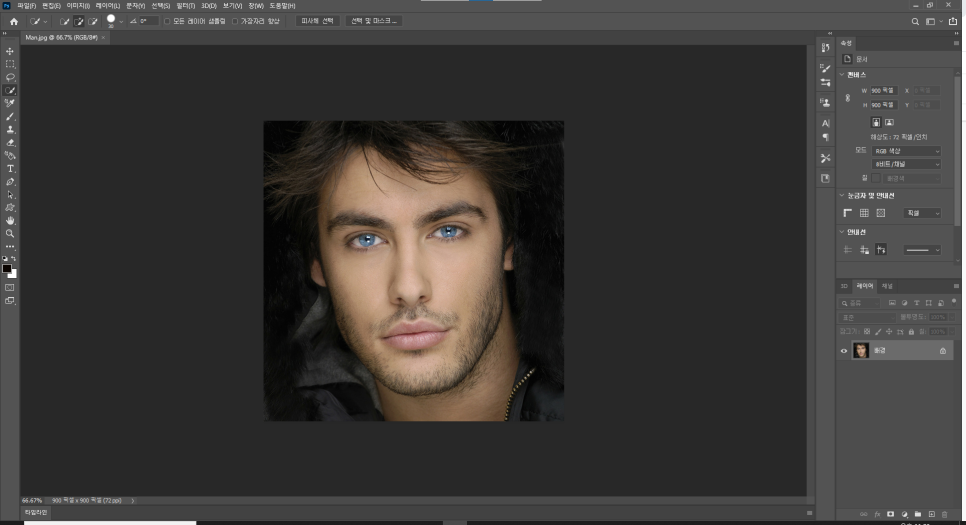Image resolution: width=966 pixels, height=525 pixels.
Task: Click the layer style fx icon
Action: tap(877, 514)
